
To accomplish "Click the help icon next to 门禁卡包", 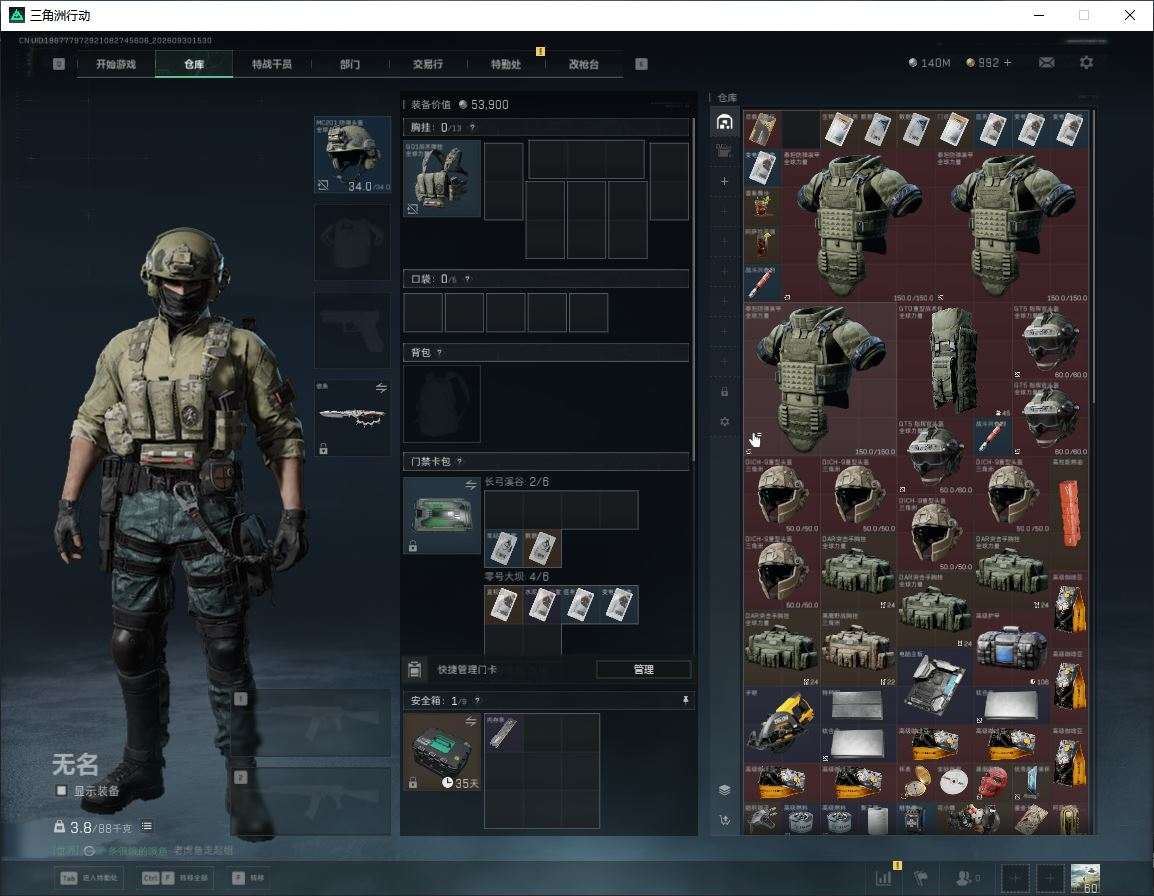I will (x=459, y=462).
